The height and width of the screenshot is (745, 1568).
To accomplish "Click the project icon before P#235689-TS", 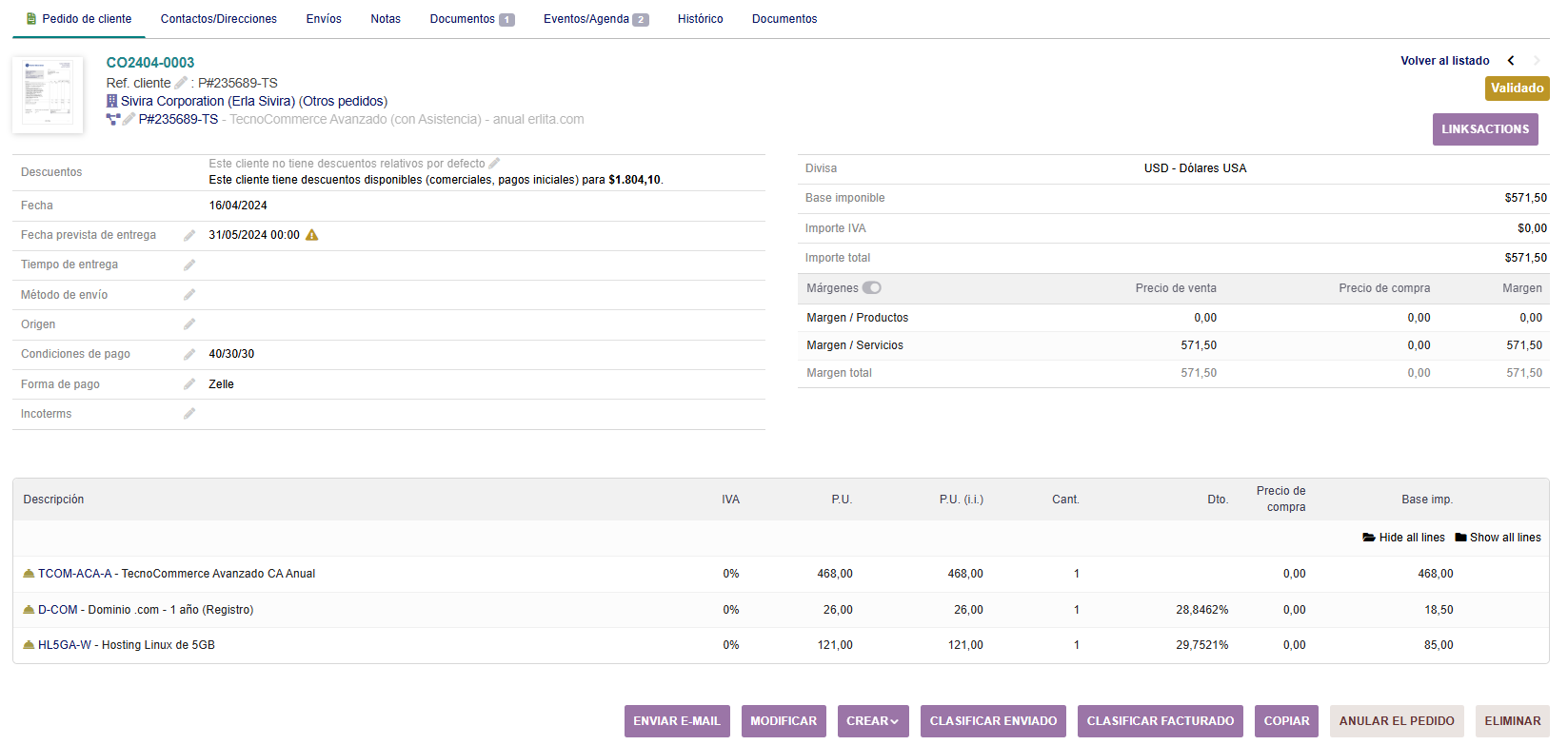I will click(x=113, y=120).
